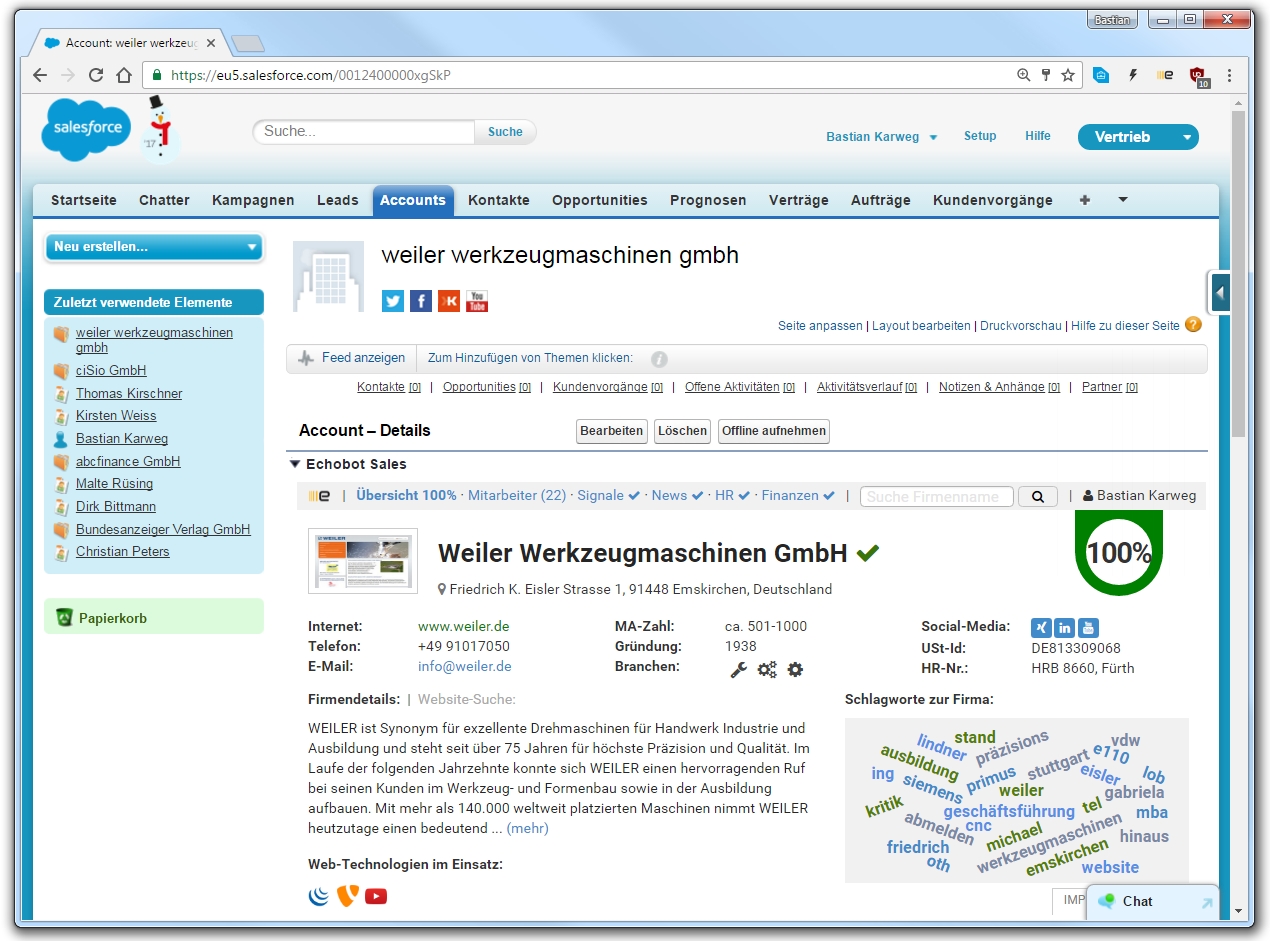Screen dimensions: 1270x941
Task: Bookmark the page with the star icon
Action: click(1068, 75)
